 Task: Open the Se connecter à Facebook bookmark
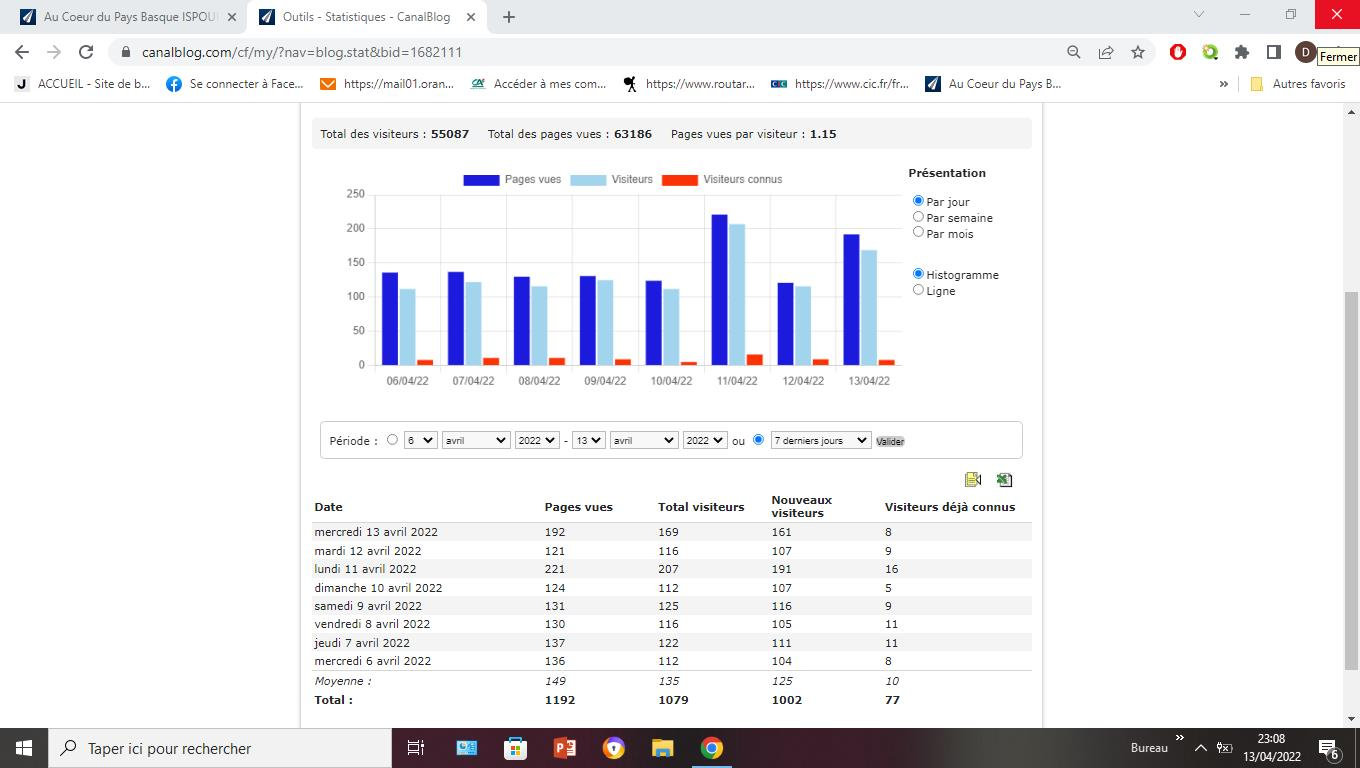[235, 84]
